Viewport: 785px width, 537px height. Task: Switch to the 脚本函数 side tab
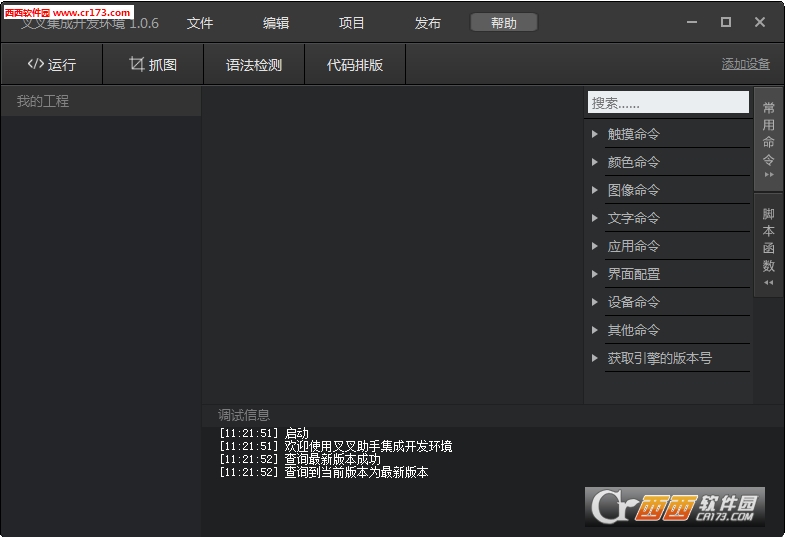pos(768,246)
